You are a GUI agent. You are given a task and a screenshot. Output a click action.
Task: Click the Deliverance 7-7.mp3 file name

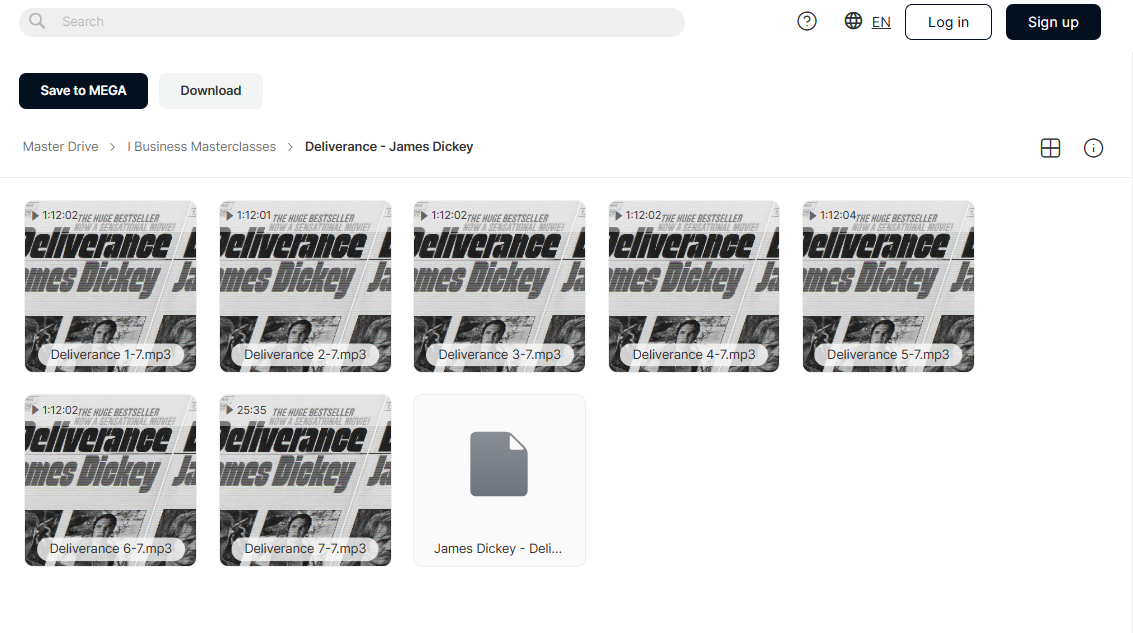click(x=305, y=549)
